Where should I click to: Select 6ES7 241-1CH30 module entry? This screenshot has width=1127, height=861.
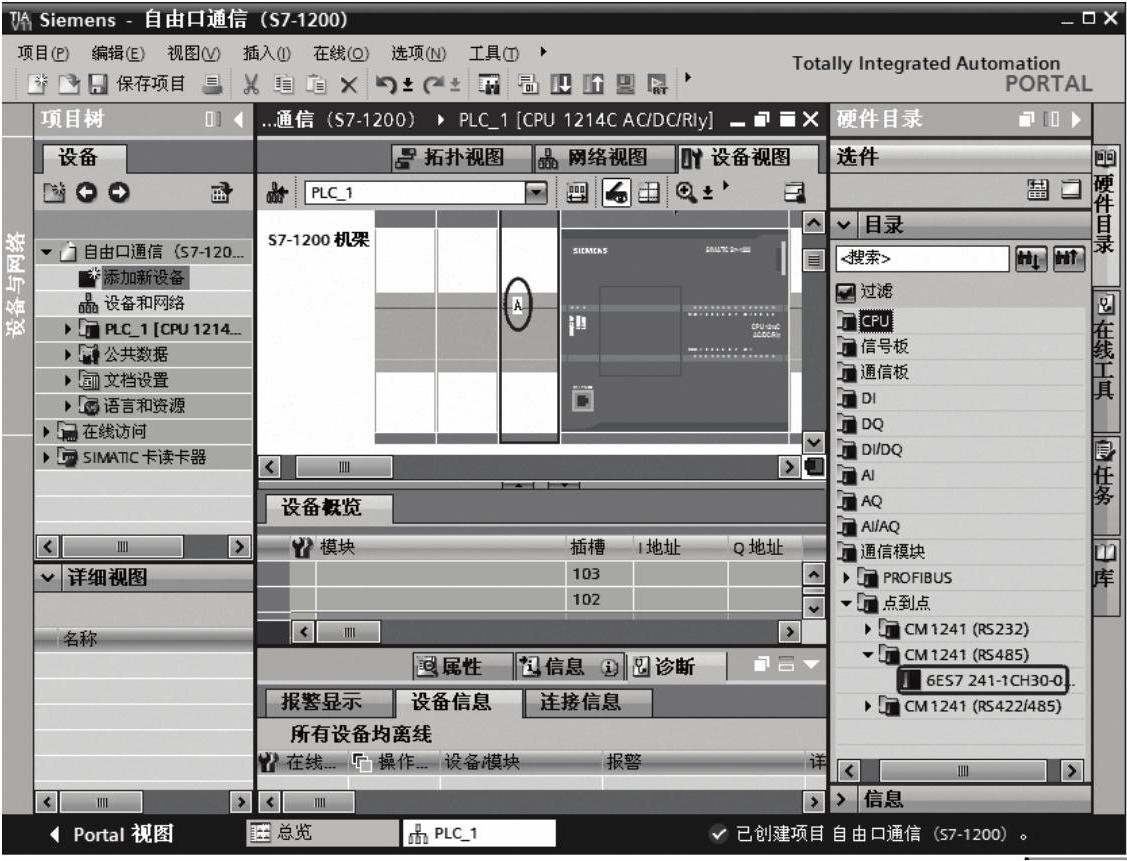[984, 681]
